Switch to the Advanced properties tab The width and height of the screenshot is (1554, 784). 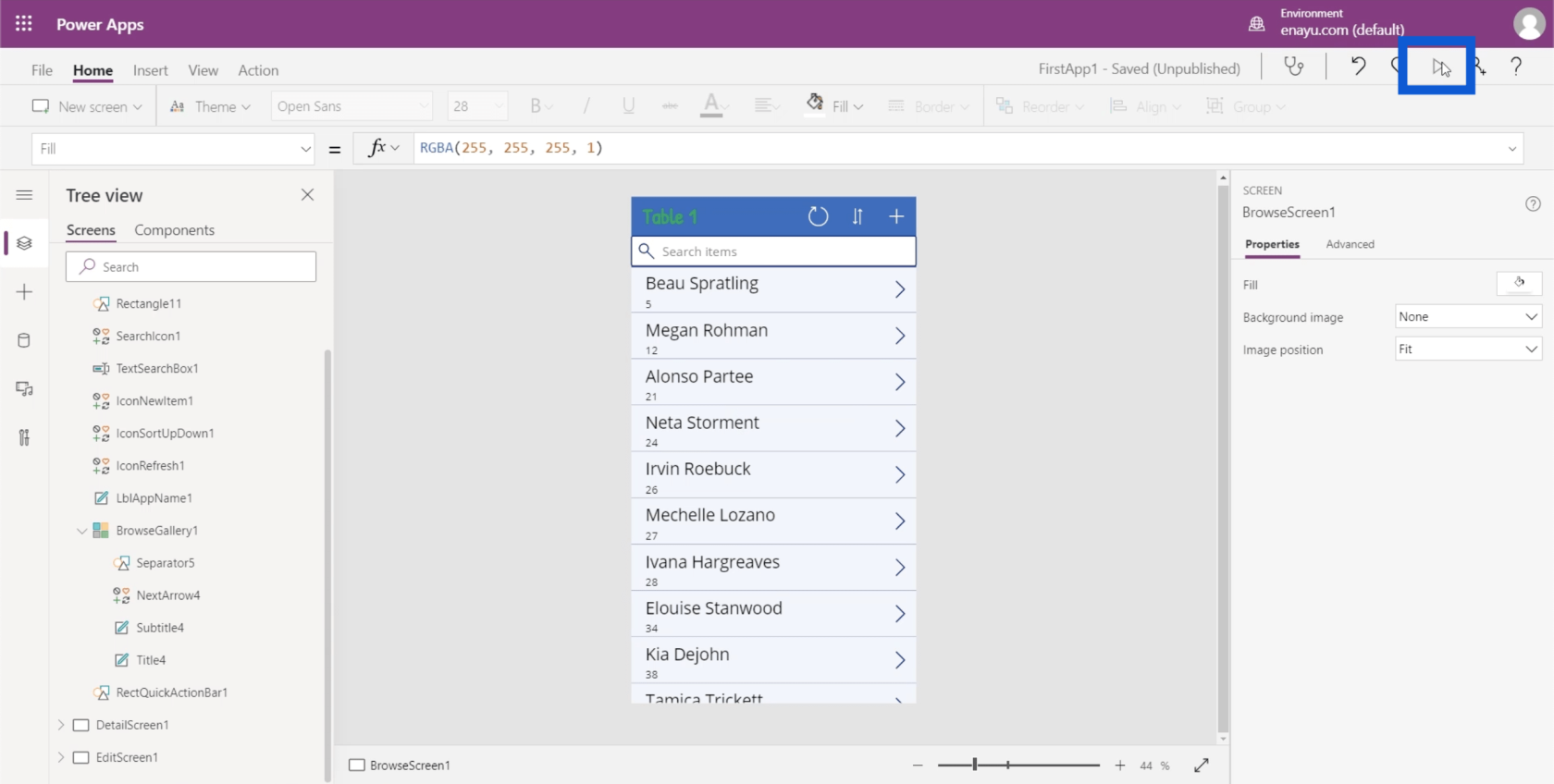pos(1350,244)
